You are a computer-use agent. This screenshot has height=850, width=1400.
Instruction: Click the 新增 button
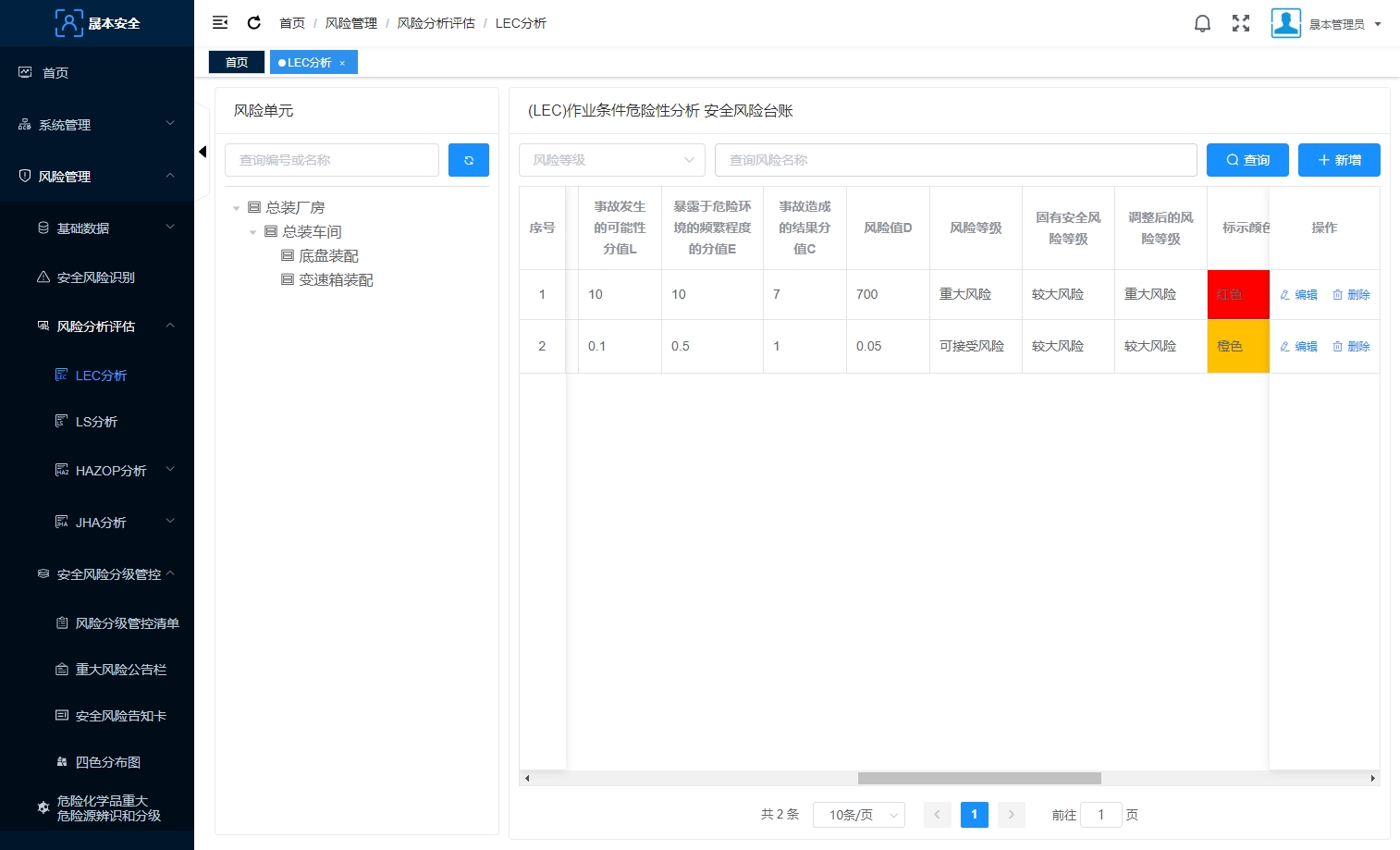tap(1338, 160)
